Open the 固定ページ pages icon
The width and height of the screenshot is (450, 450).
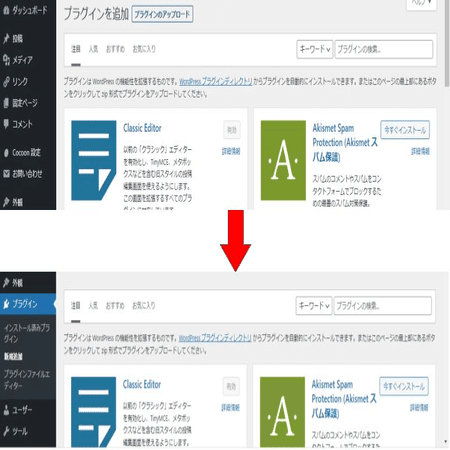click(x=6, y=103)
